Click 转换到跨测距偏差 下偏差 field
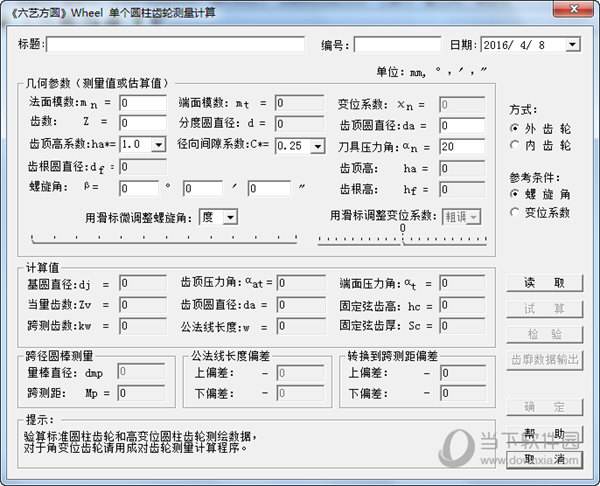The width and height of the screenshot is (600, 486). (x=462, y=393)
